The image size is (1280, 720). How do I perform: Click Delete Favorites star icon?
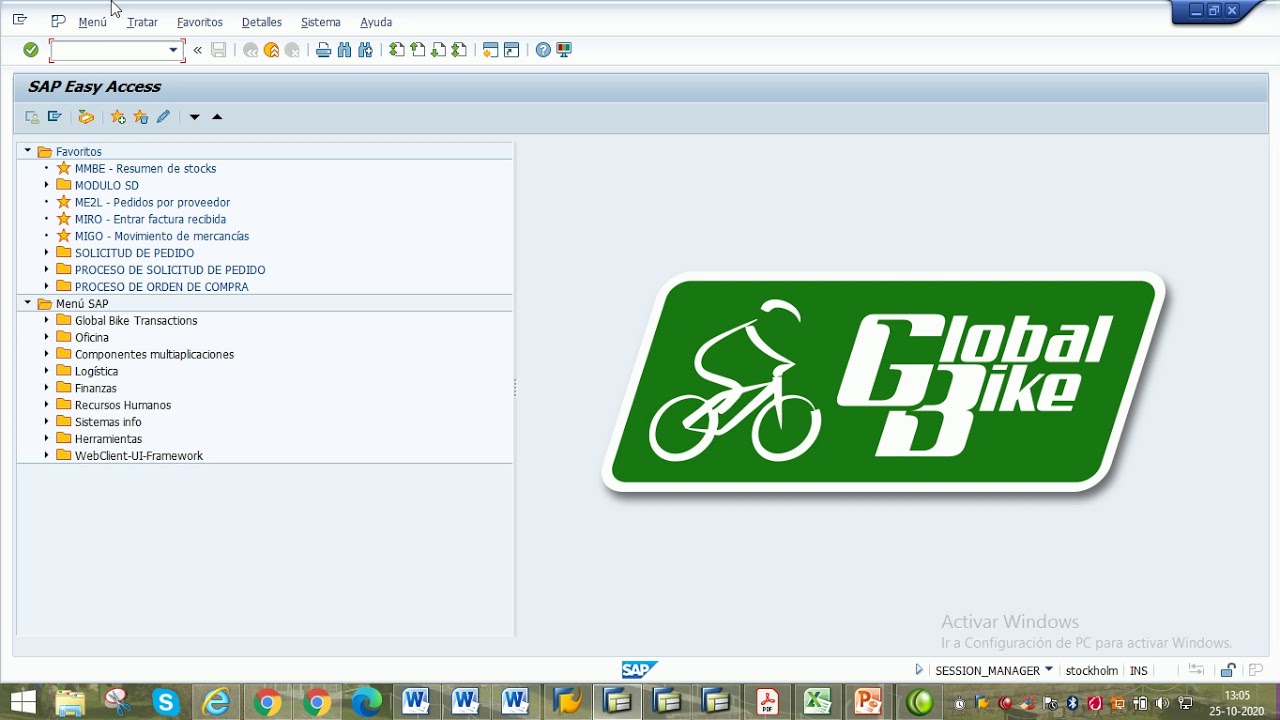[x=140, y=117]
